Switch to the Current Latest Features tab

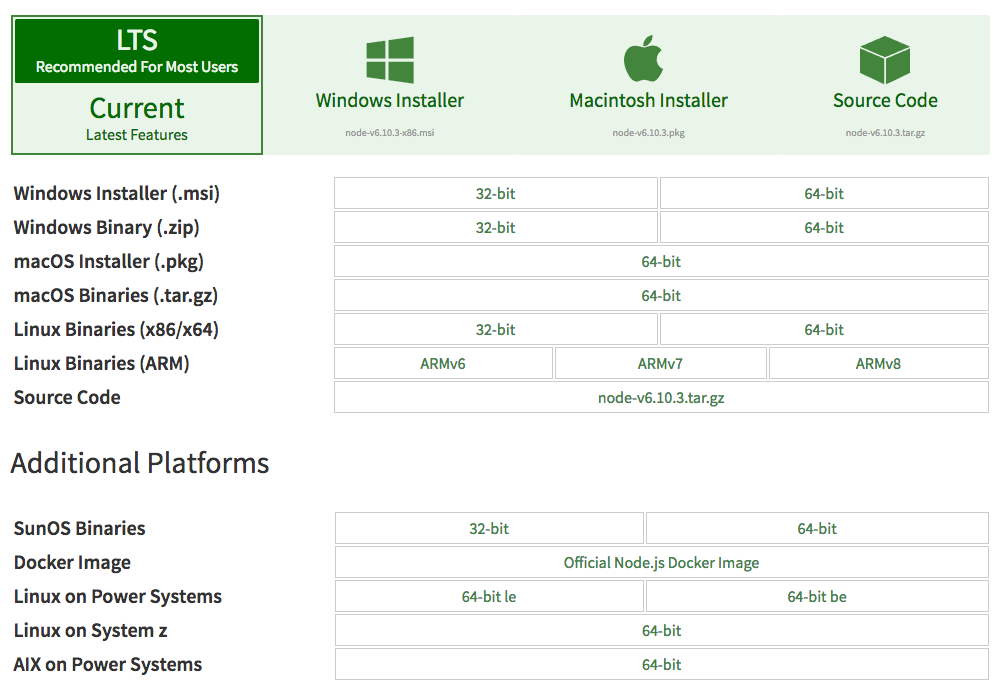point(137,118)
